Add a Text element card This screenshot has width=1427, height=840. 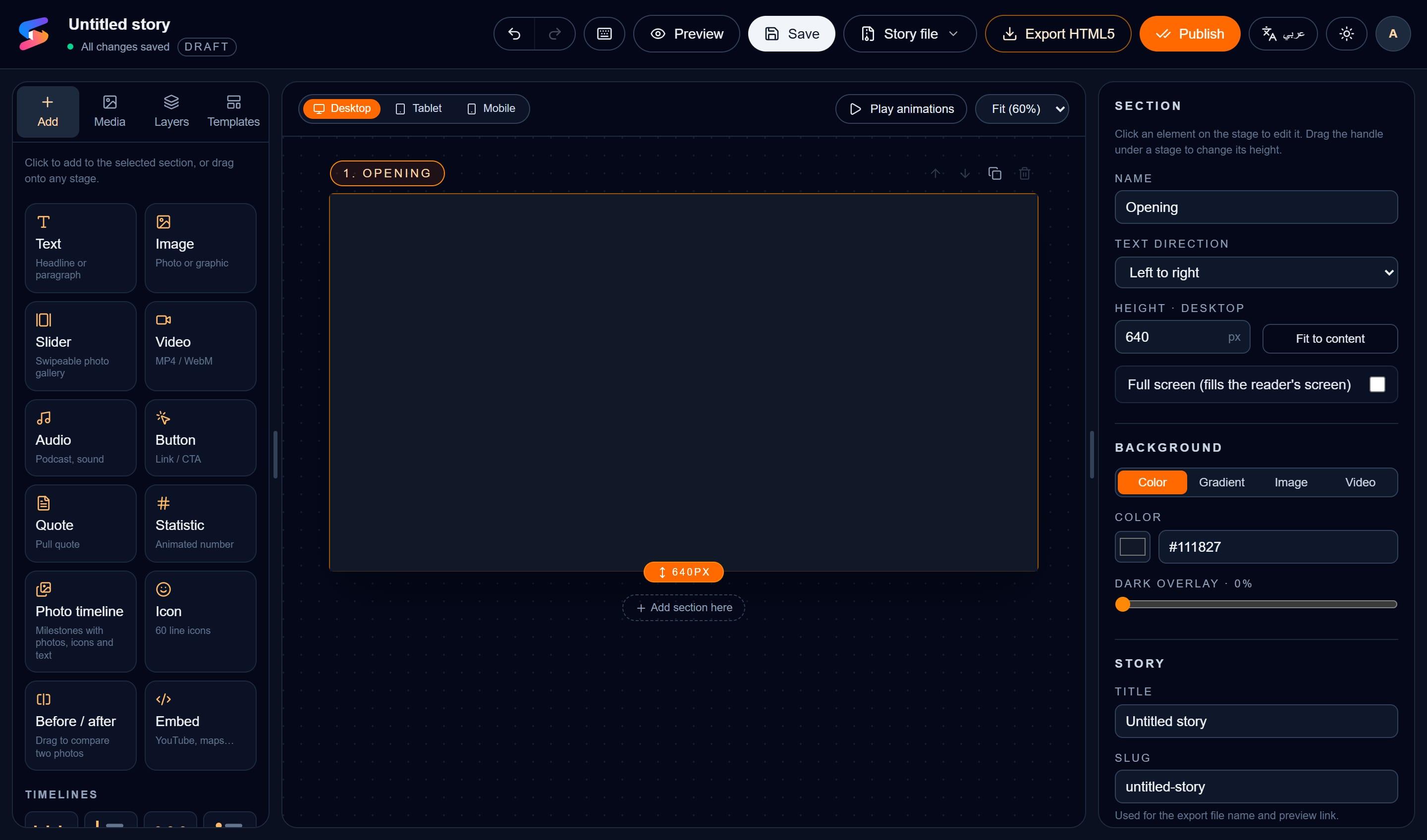80,248
